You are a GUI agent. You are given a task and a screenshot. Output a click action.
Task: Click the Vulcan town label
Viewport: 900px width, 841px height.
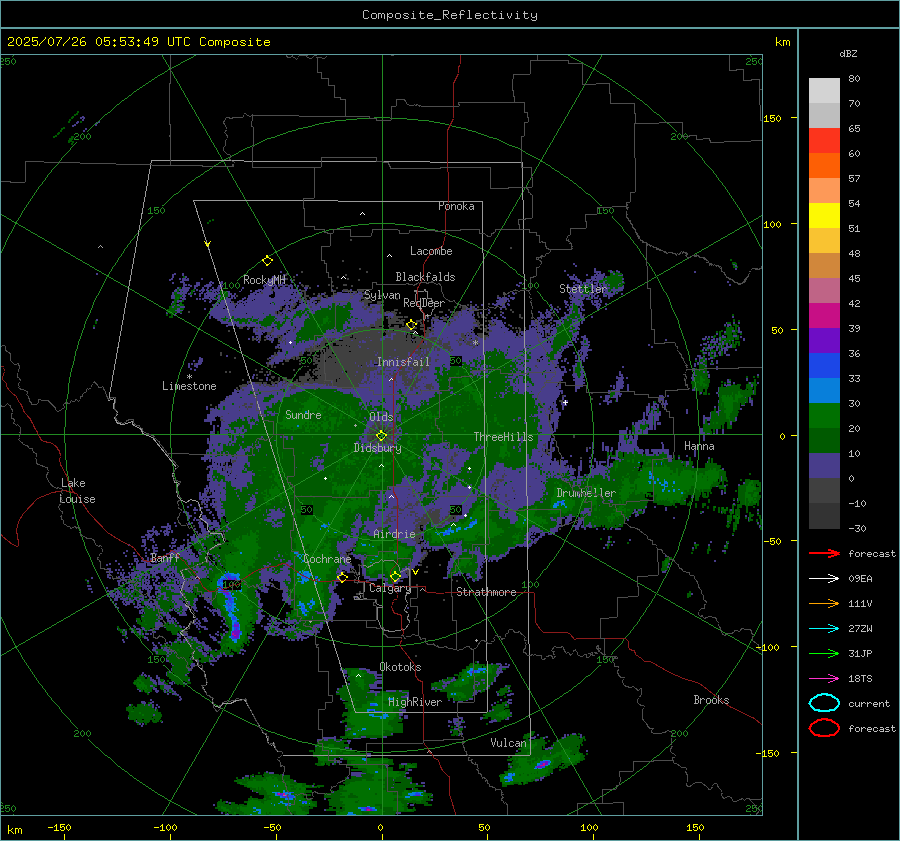pyautogui.click(x=508, y=743)
